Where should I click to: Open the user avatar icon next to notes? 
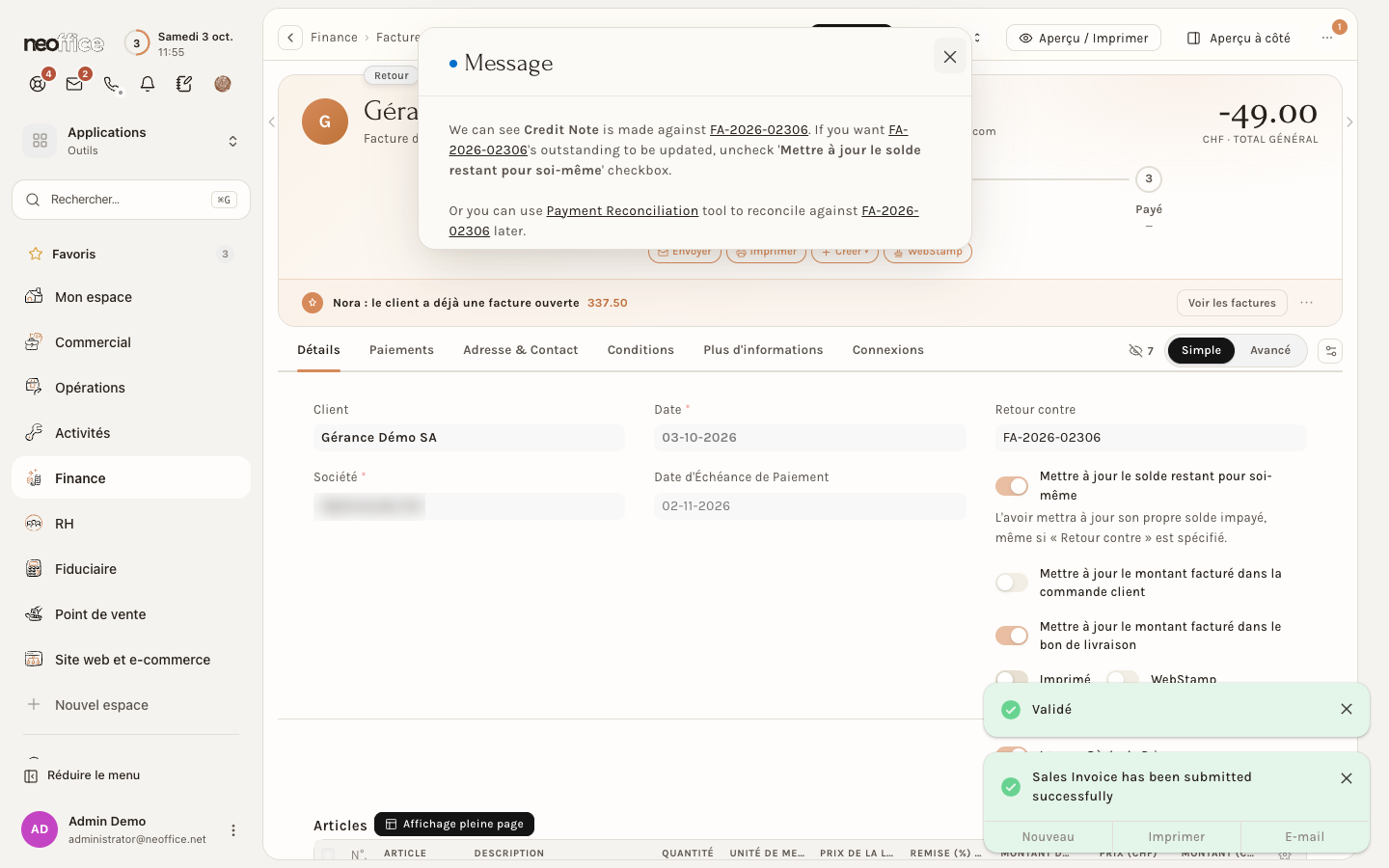tap(223, 84)
